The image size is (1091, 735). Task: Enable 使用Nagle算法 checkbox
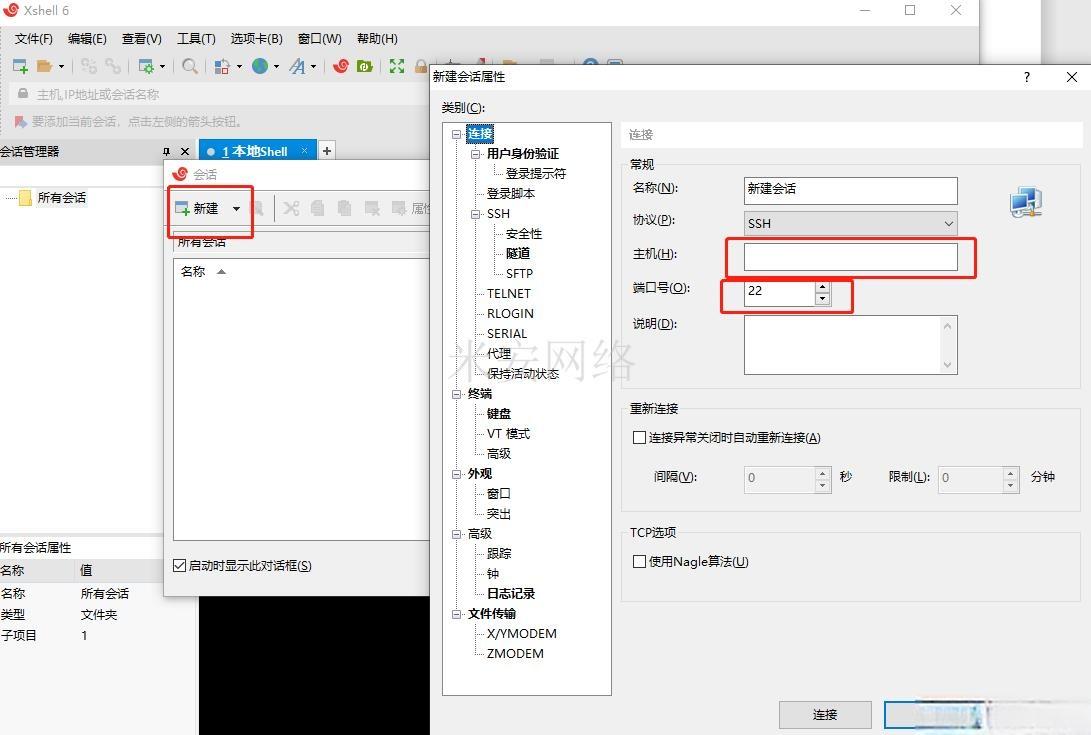pos(639,562)
